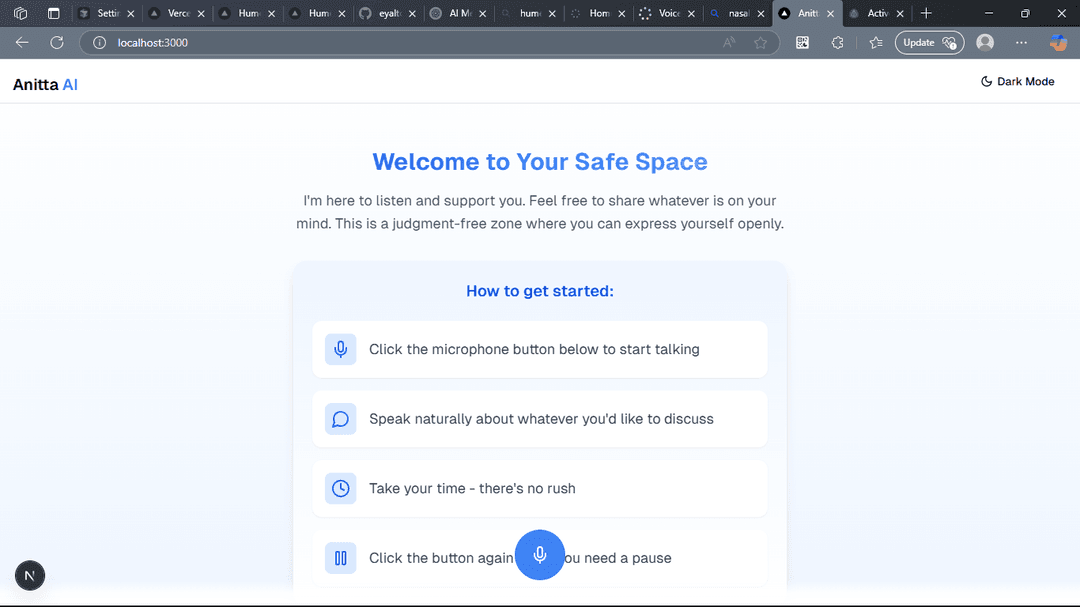This screenshot has height=607, width=1080.
Task: Open the Next.js dev tools badge
Action: (30, 575)
